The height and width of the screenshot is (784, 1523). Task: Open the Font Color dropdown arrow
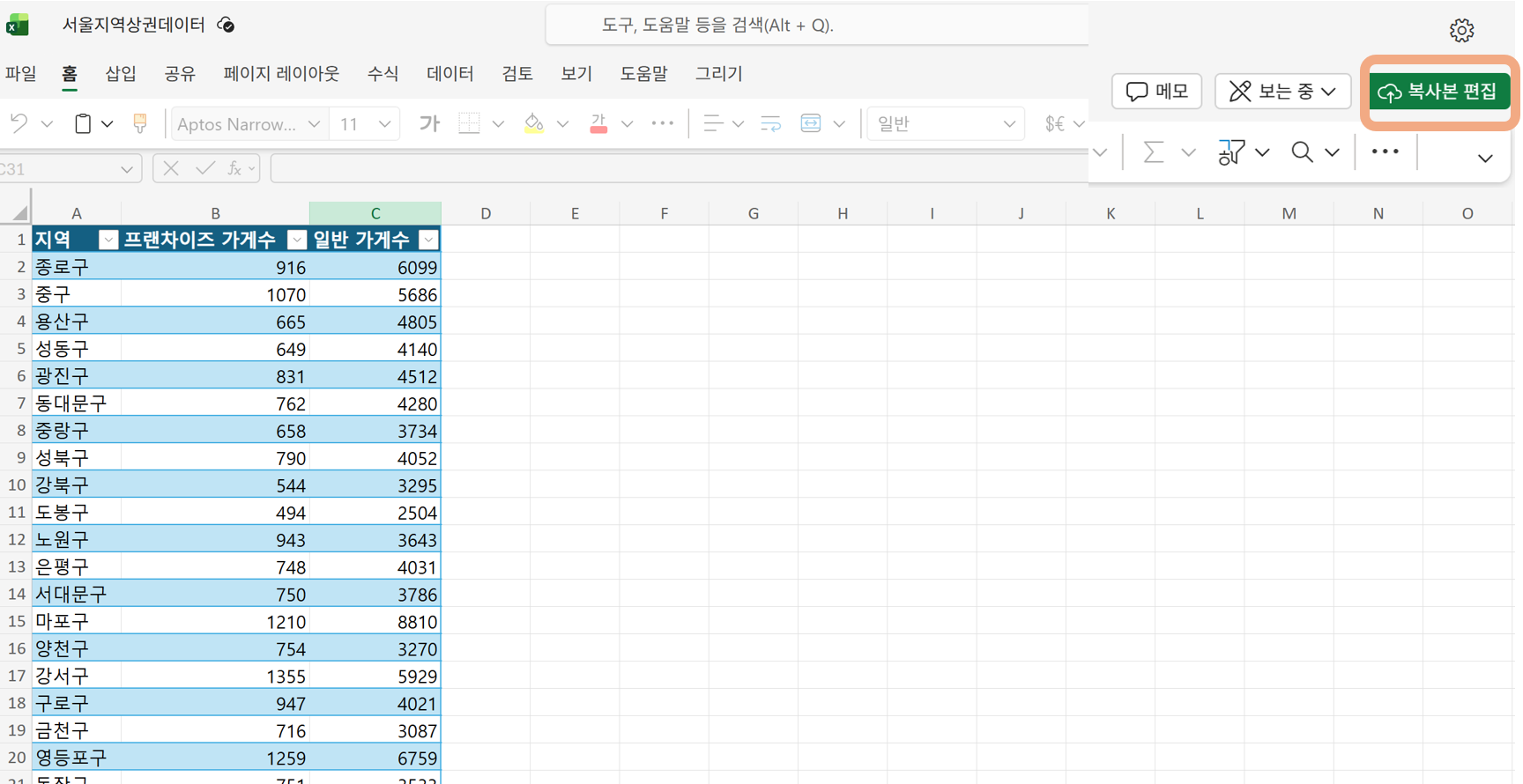(x=628, y=124)
